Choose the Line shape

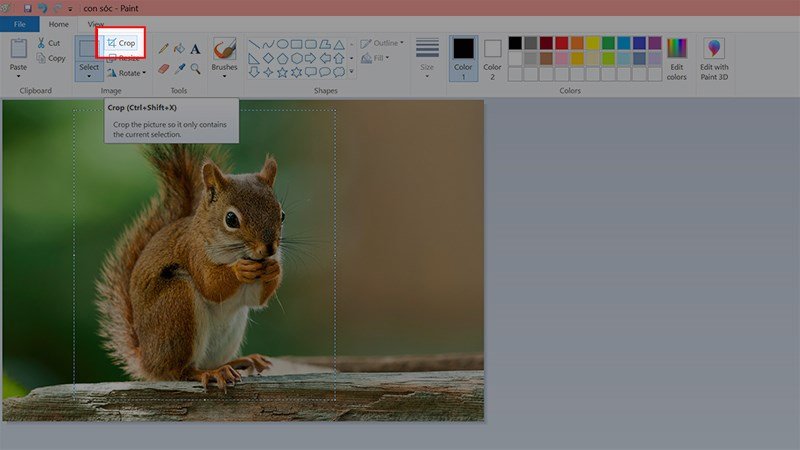(254, 44)
